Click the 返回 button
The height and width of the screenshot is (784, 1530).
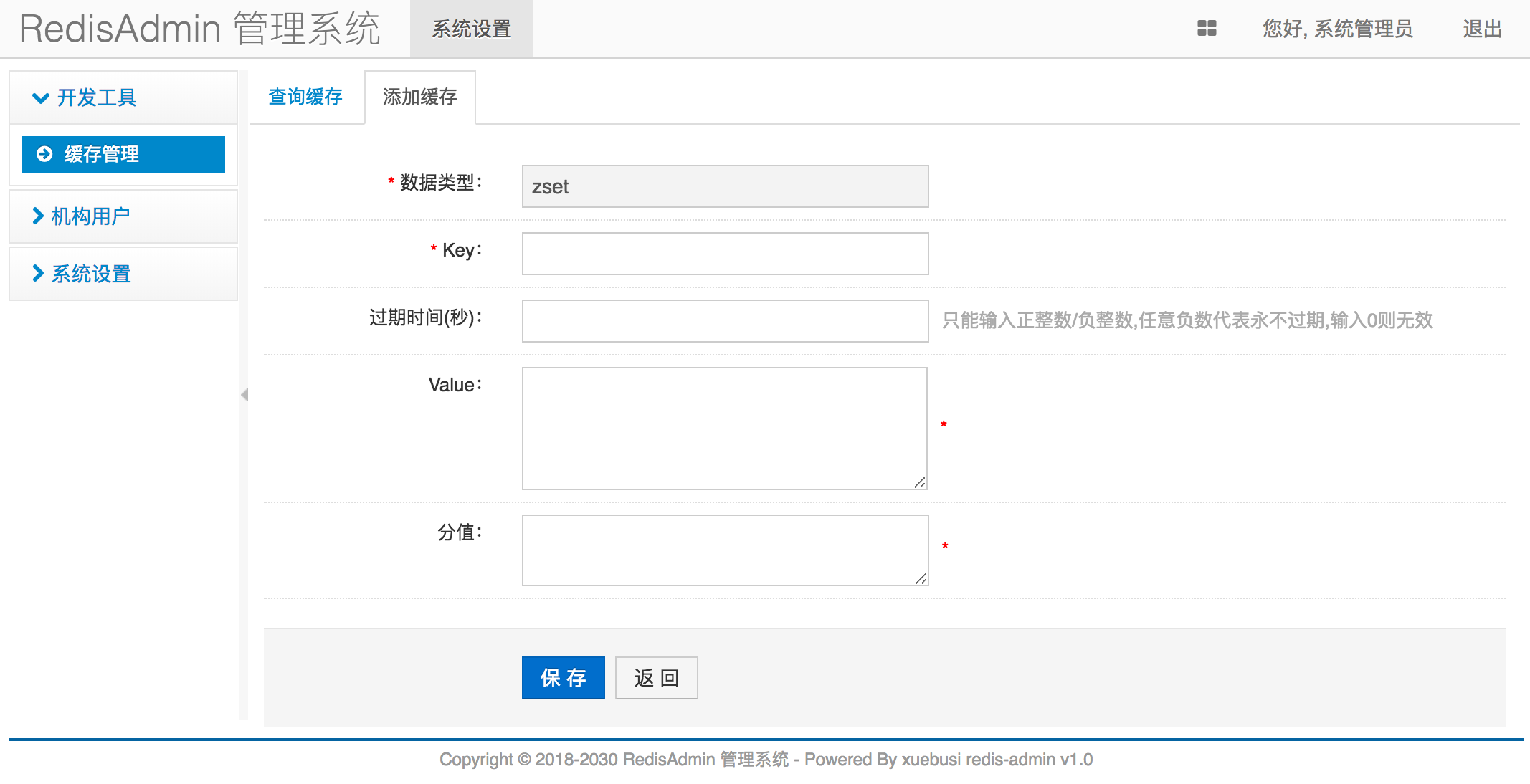[656, 678]
